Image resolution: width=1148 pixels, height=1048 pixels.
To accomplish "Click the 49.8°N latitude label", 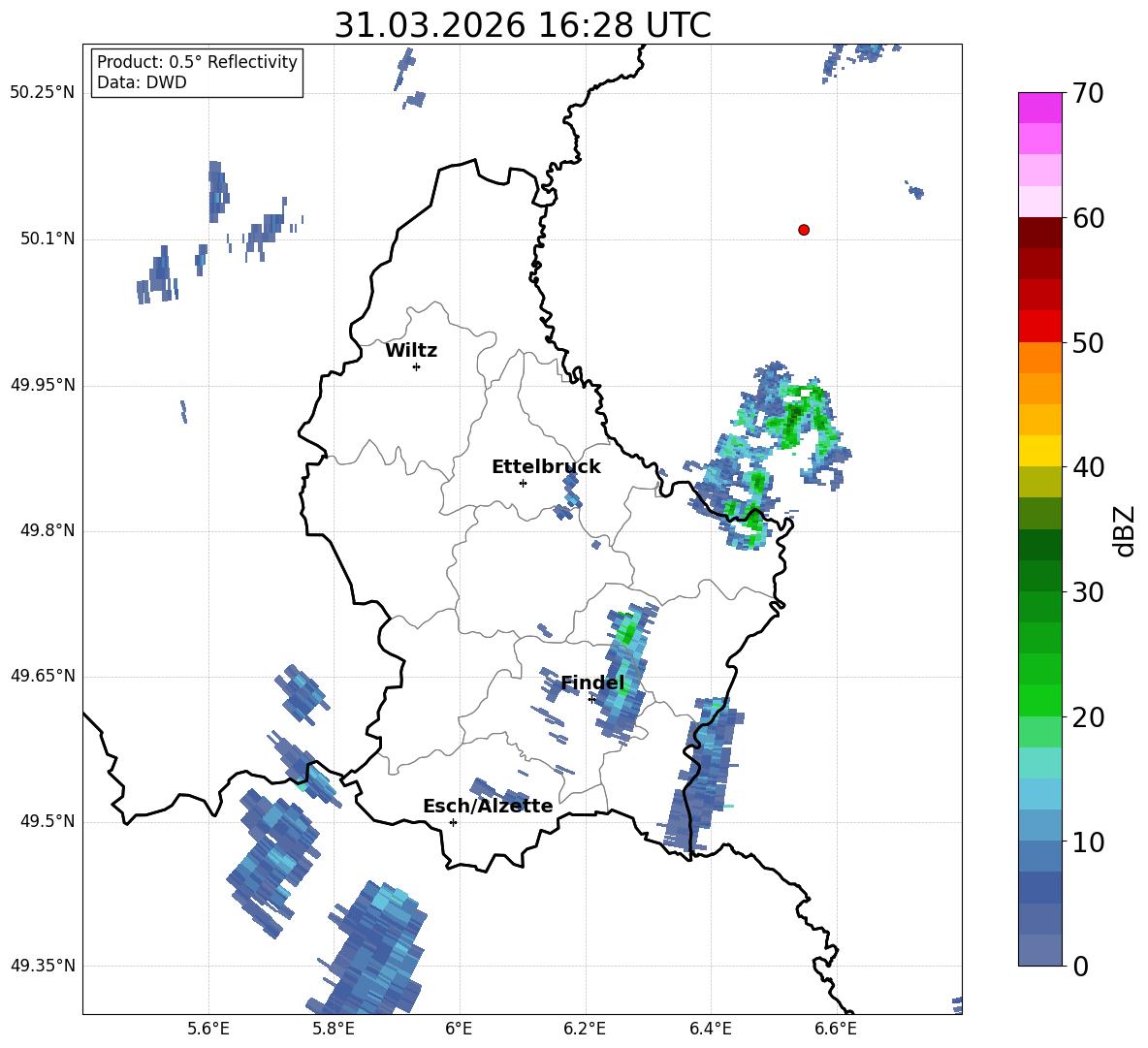I will click(x=48, y=530).
